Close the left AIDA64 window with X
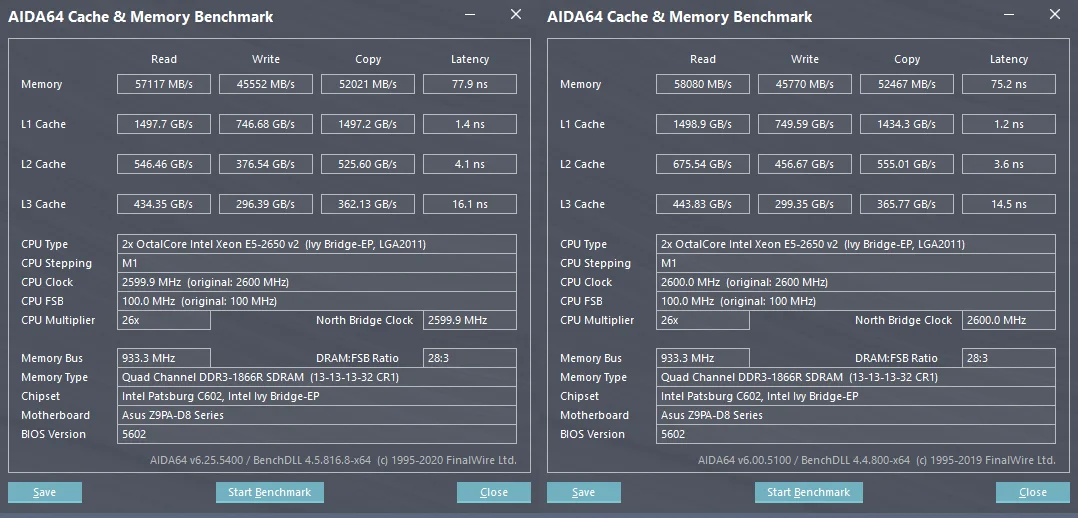The width and height of the screenshot is (1078, 518). pyautogui.click(x=516, y=14)
